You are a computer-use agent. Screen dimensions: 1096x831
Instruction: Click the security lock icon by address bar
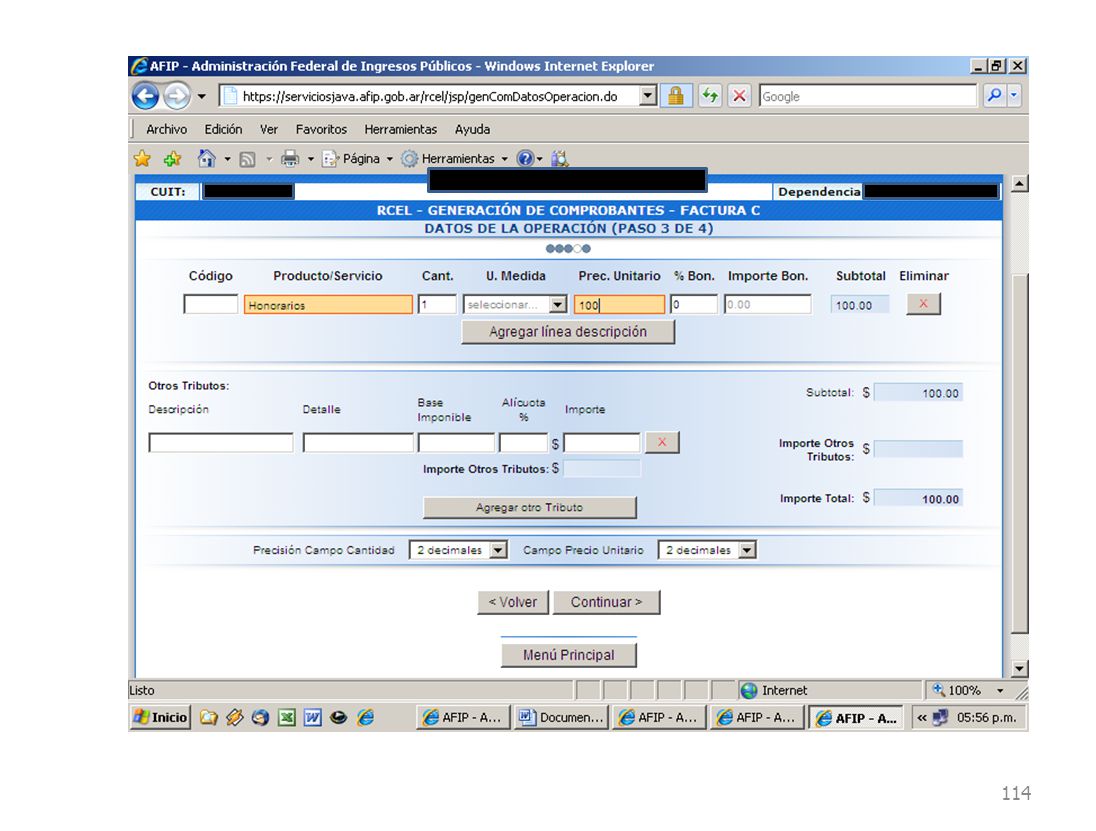tap(675, 96)
